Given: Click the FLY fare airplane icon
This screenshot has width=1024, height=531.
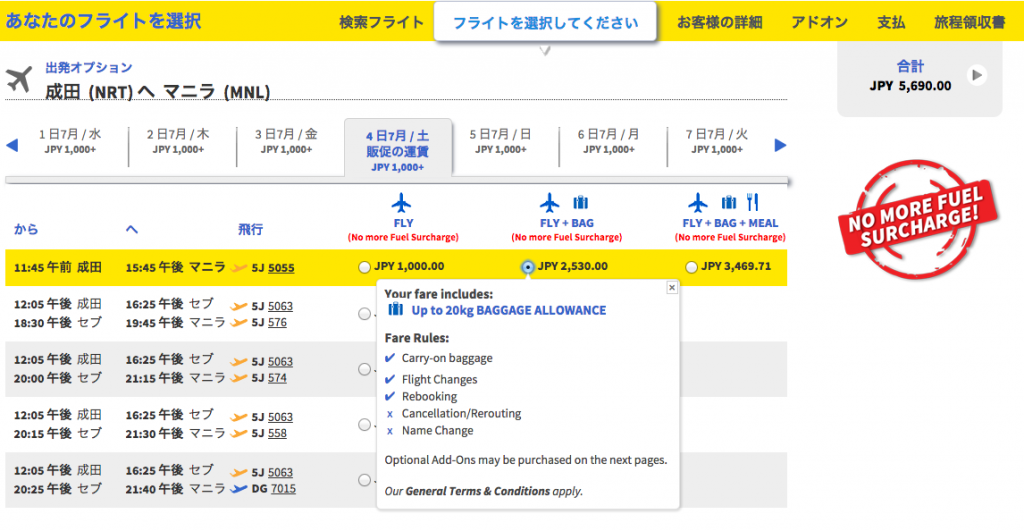Looking at the screenshot, I should pos(401,203).
